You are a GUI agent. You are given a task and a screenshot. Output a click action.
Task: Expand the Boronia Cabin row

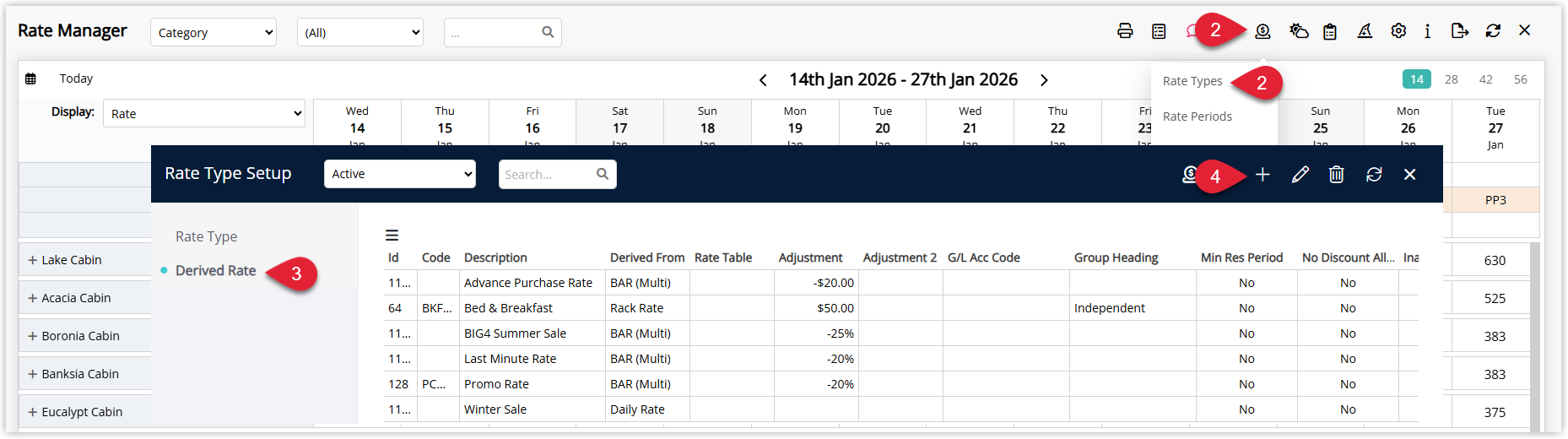coord(33,336)
